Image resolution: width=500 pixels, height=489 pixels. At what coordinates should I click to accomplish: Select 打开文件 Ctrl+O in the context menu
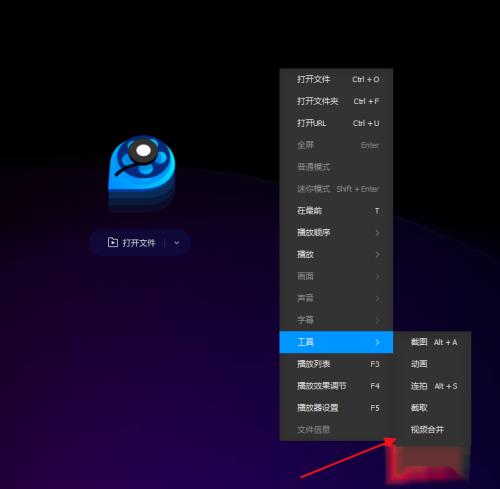[x=336, y=79]
